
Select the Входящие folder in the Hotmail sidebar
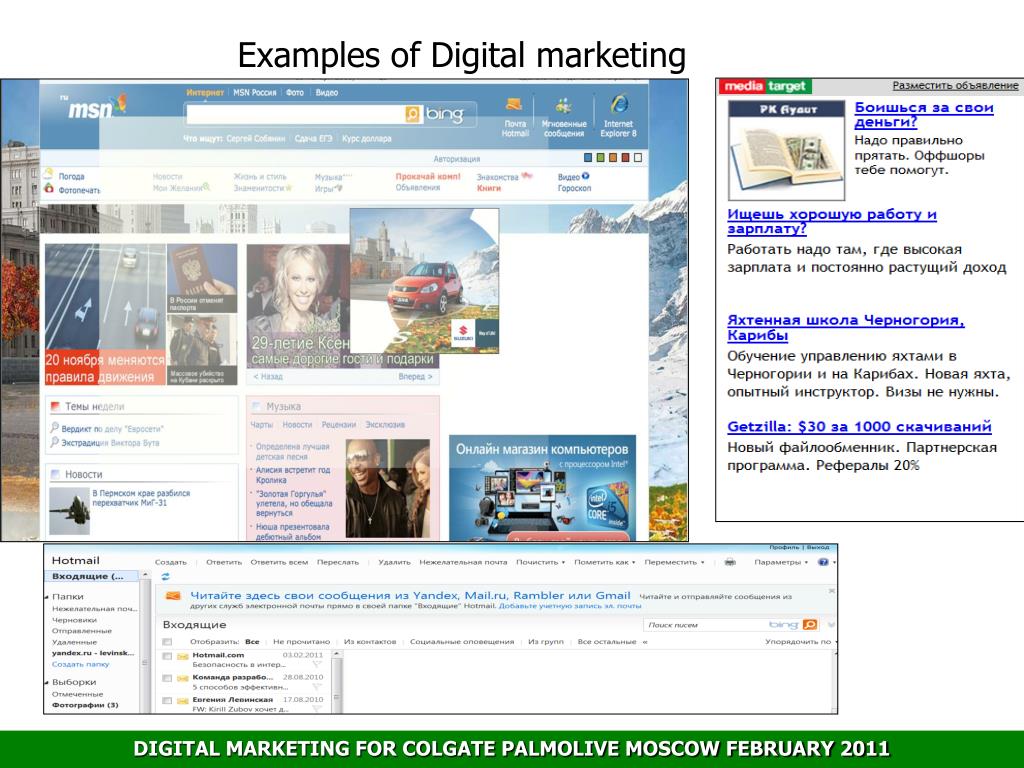(91, 576)
